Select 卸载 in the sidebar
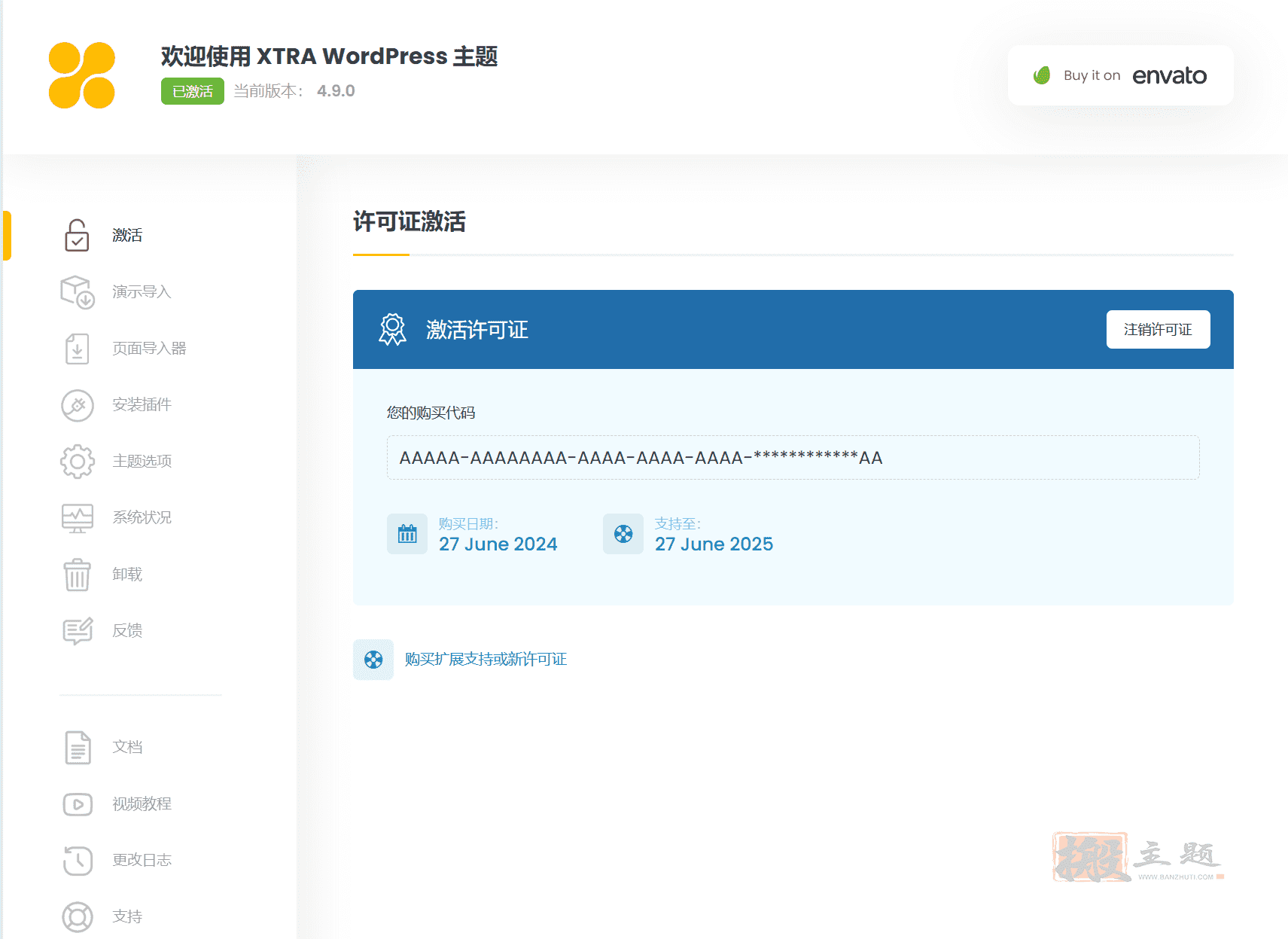The width and height of the screenshot is (1288, 939). (x=127, y=575)
